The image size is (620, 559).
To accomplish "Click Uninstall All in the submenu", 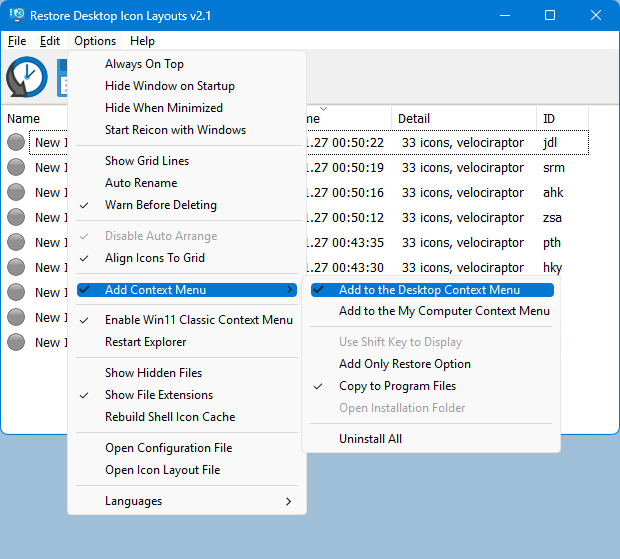I will (370, 439).
